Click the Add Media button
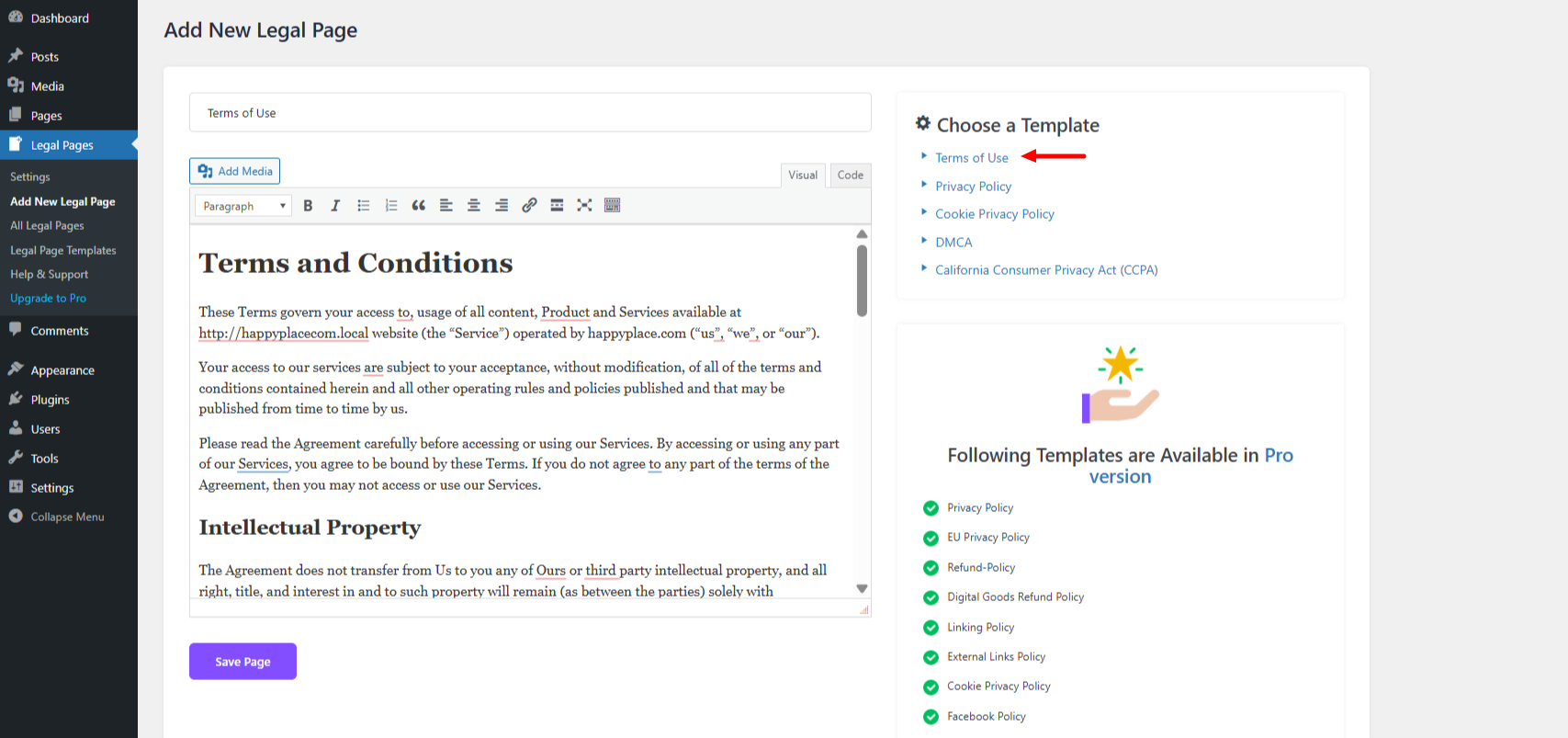Screen dimensions: 1568x738 click(x=235, y=171)
